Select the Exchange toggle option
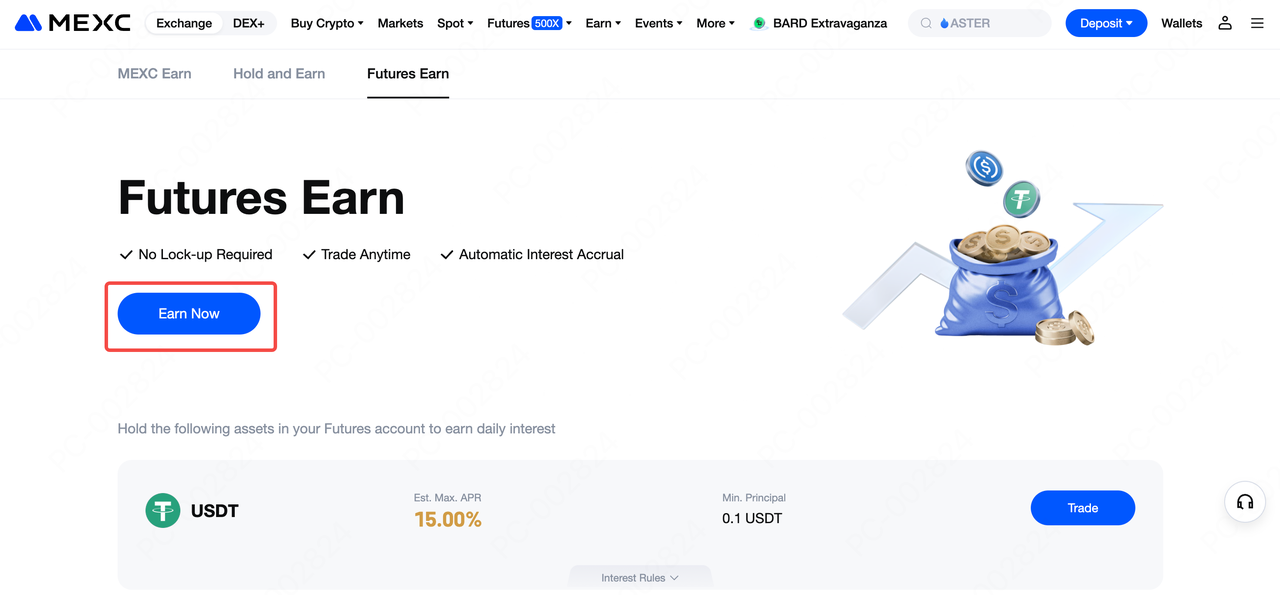This screenshot has width=1280, height=595. click(184, 23)
